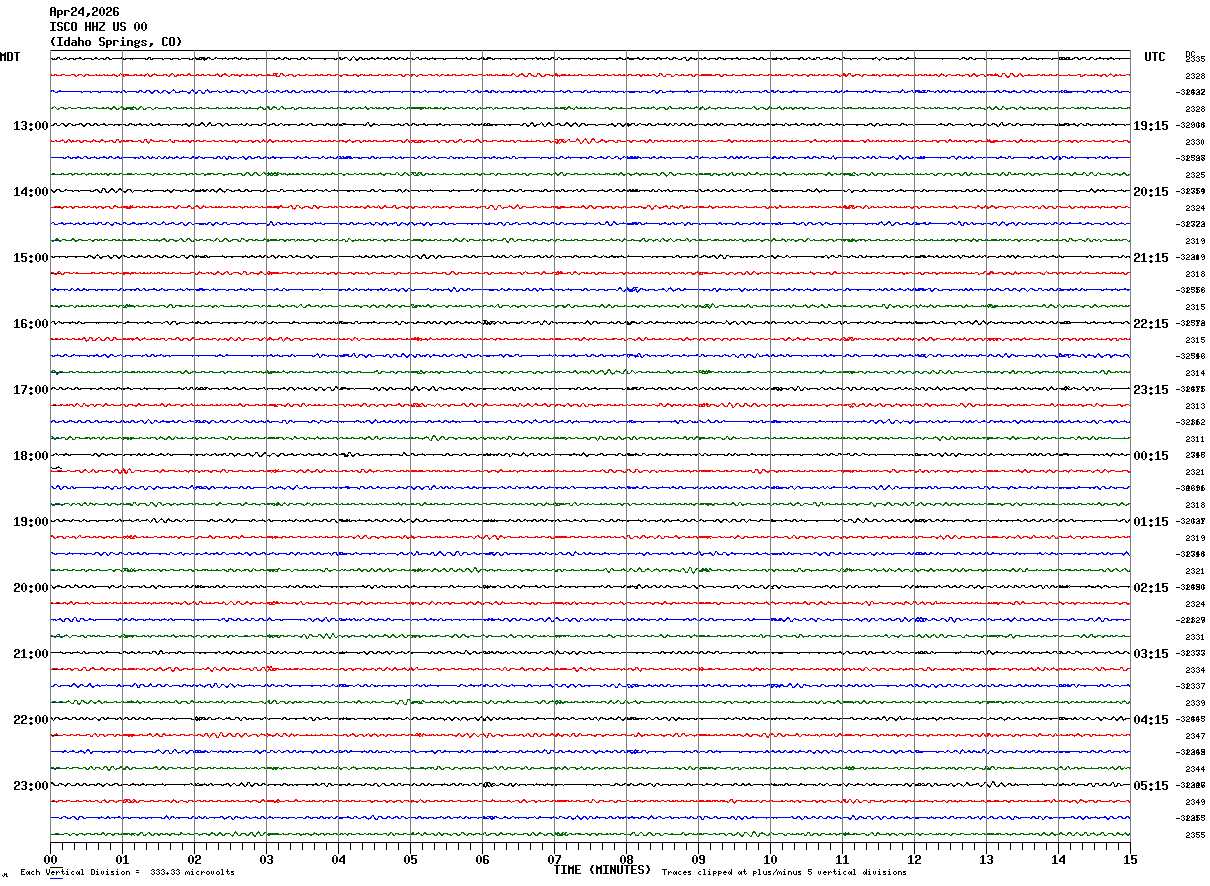The width and height of the screenshot is (1210, 886).
Task: Click the 00:15 UTC time label
Action: click(1150, 456)
